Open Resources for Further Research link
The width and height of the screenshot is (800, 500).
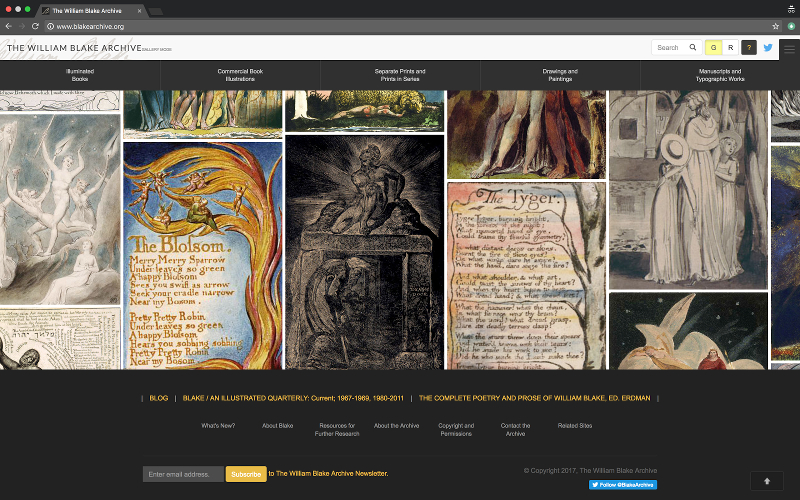337,430
